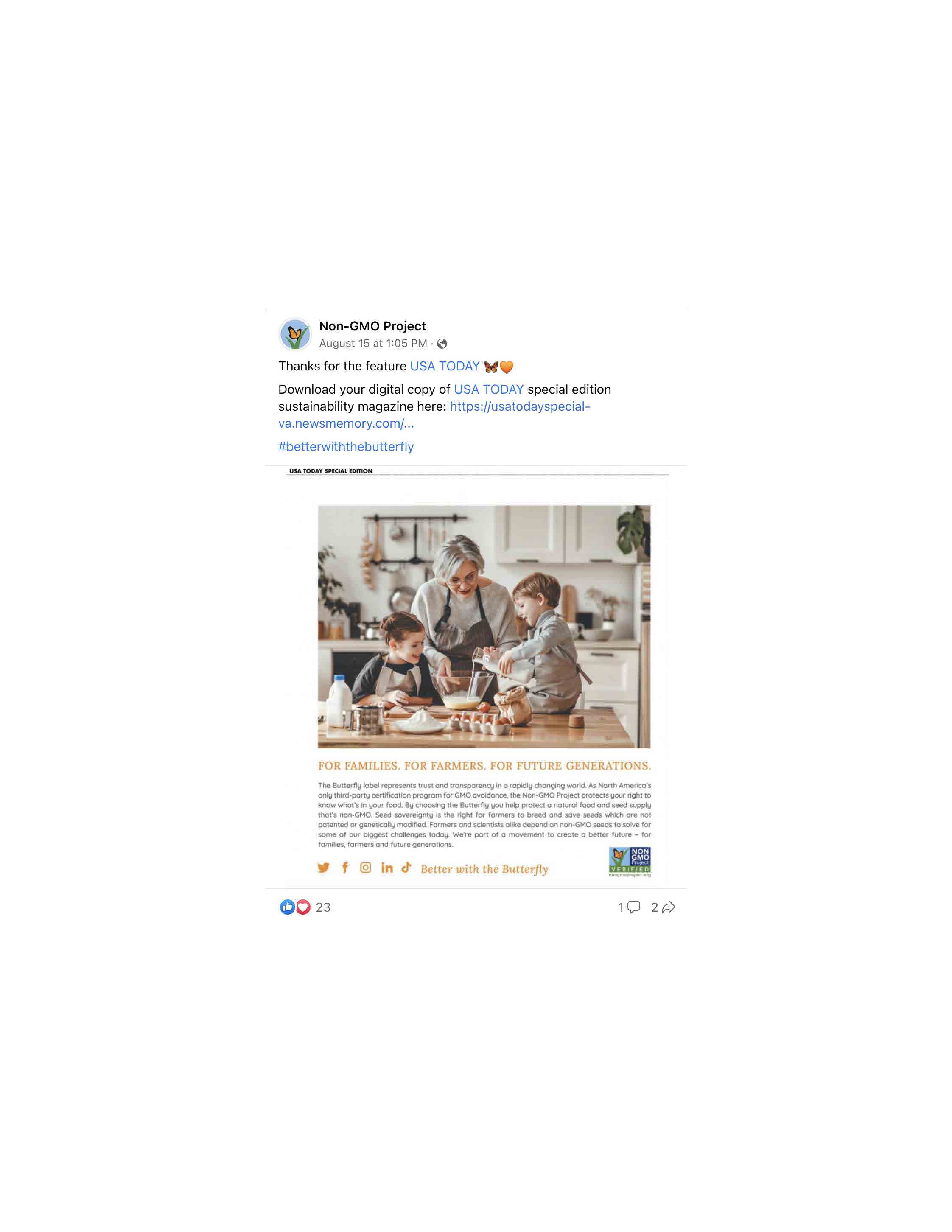Click the butterfly emoji in post text

point(491,367)
